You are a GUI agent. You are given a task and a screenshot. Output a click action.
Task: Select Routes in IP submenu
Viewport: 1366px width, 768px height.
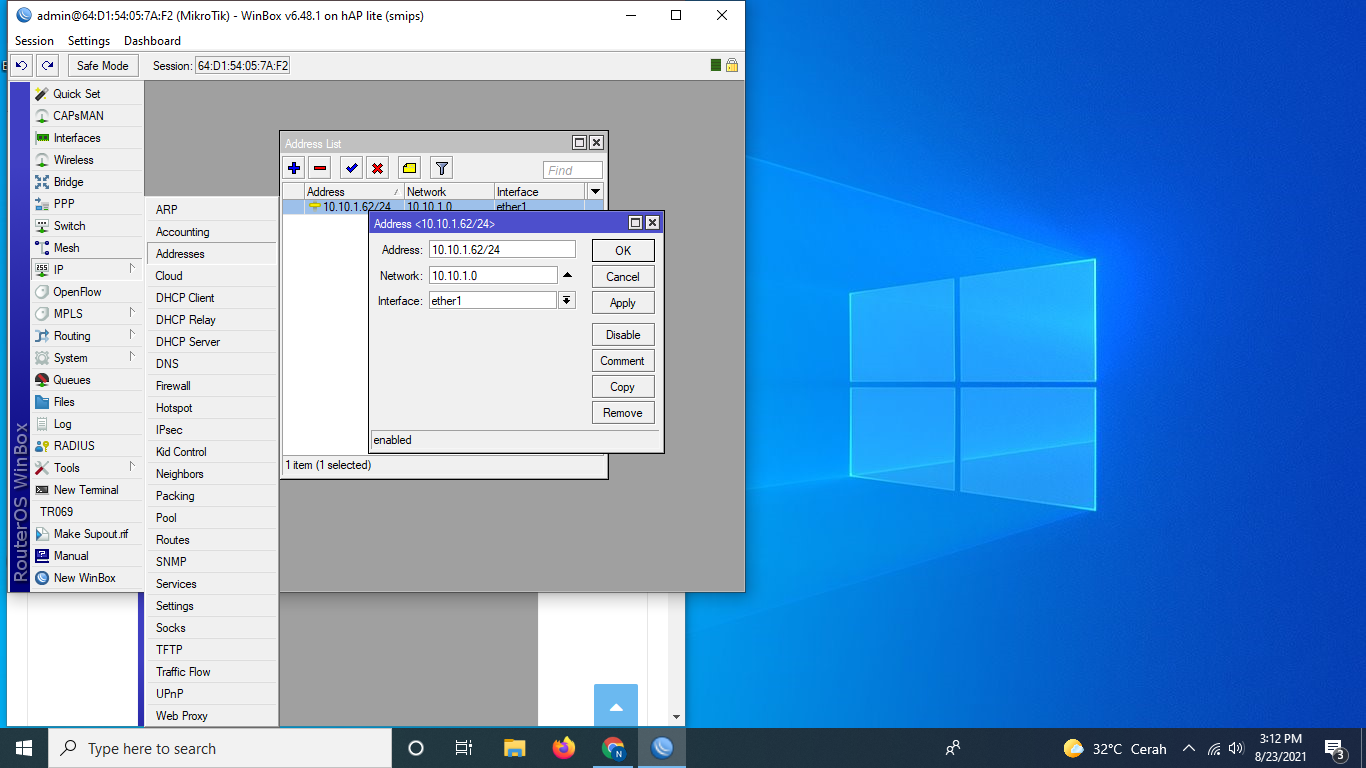point(212,539)
